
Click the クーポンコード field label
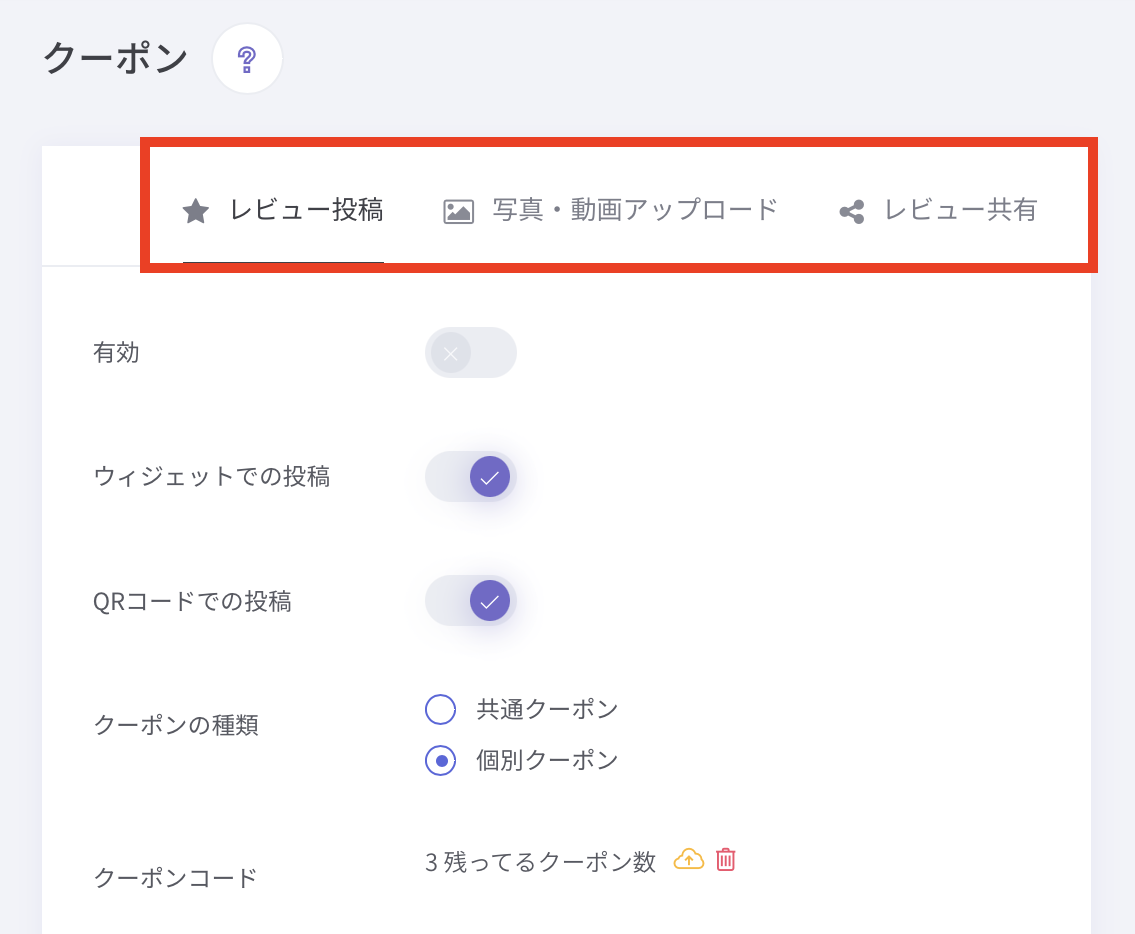coord(175,878)
